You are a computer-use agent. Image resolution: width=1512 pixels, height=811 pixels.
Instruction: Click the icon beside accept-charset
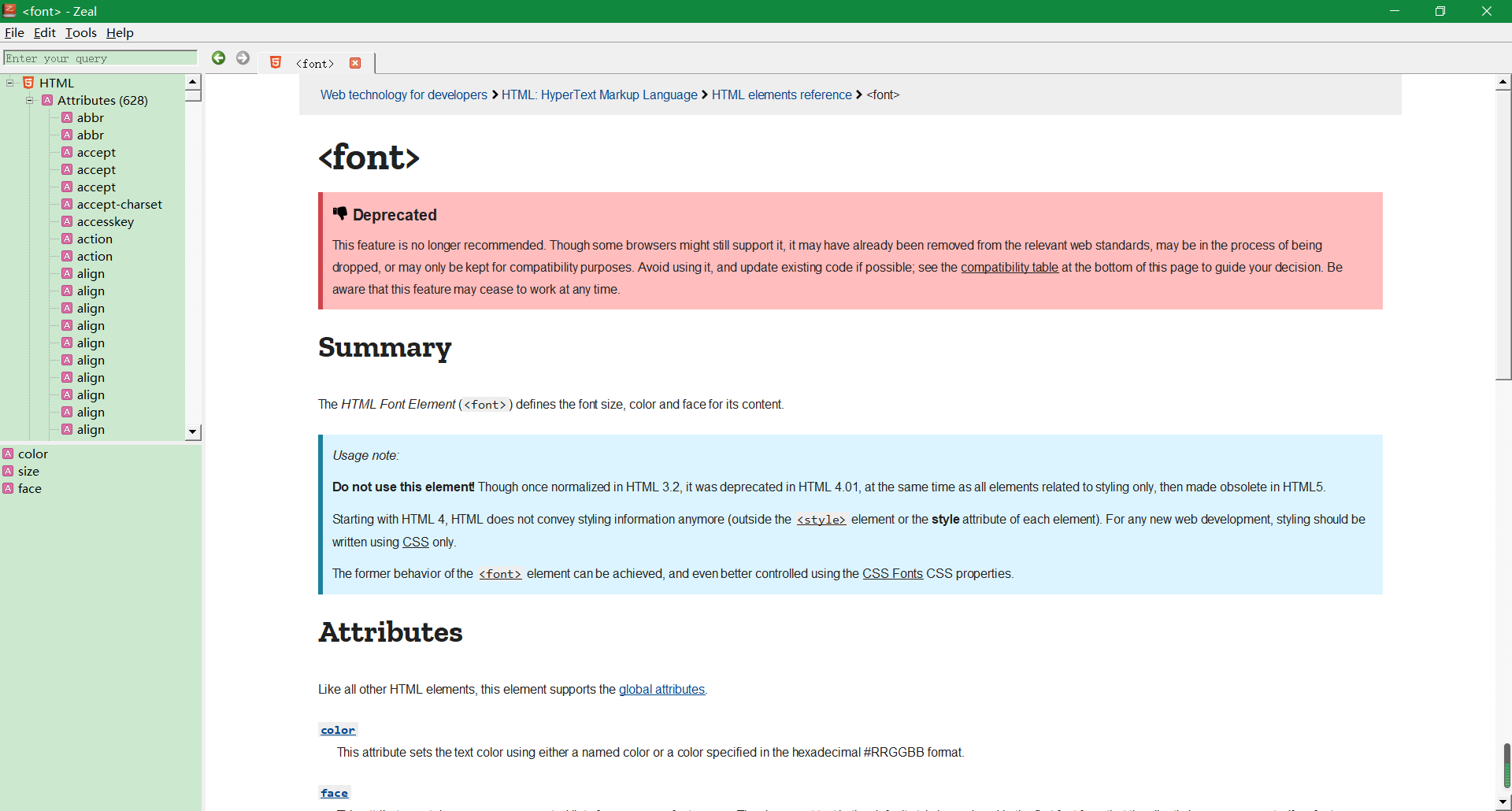(67, 204)
